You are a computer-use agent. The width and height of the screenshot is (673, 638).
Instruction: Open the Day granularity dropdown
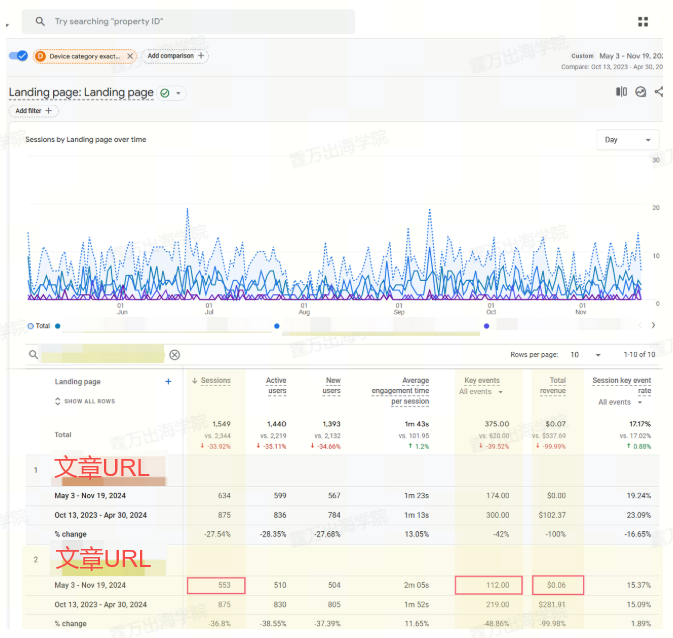(628, 140)
